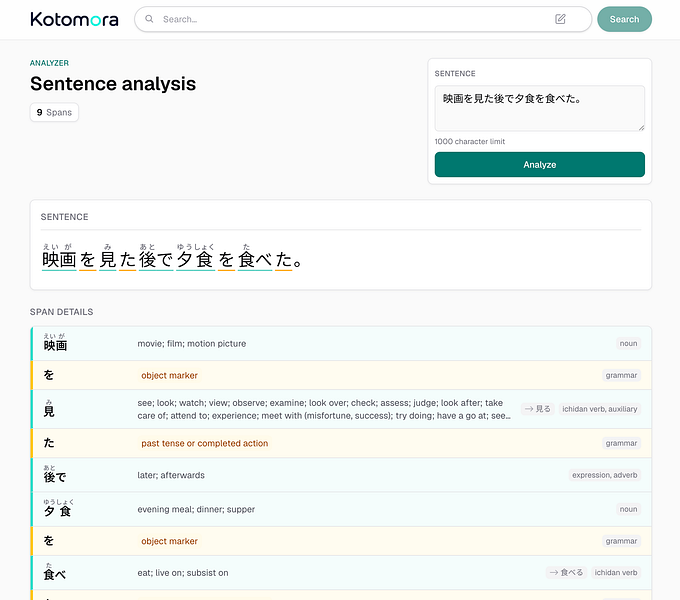The width and height of the screenshot is (680, 600).
Task: Select the 映画 span in the sentence
Action: point(59,259)
